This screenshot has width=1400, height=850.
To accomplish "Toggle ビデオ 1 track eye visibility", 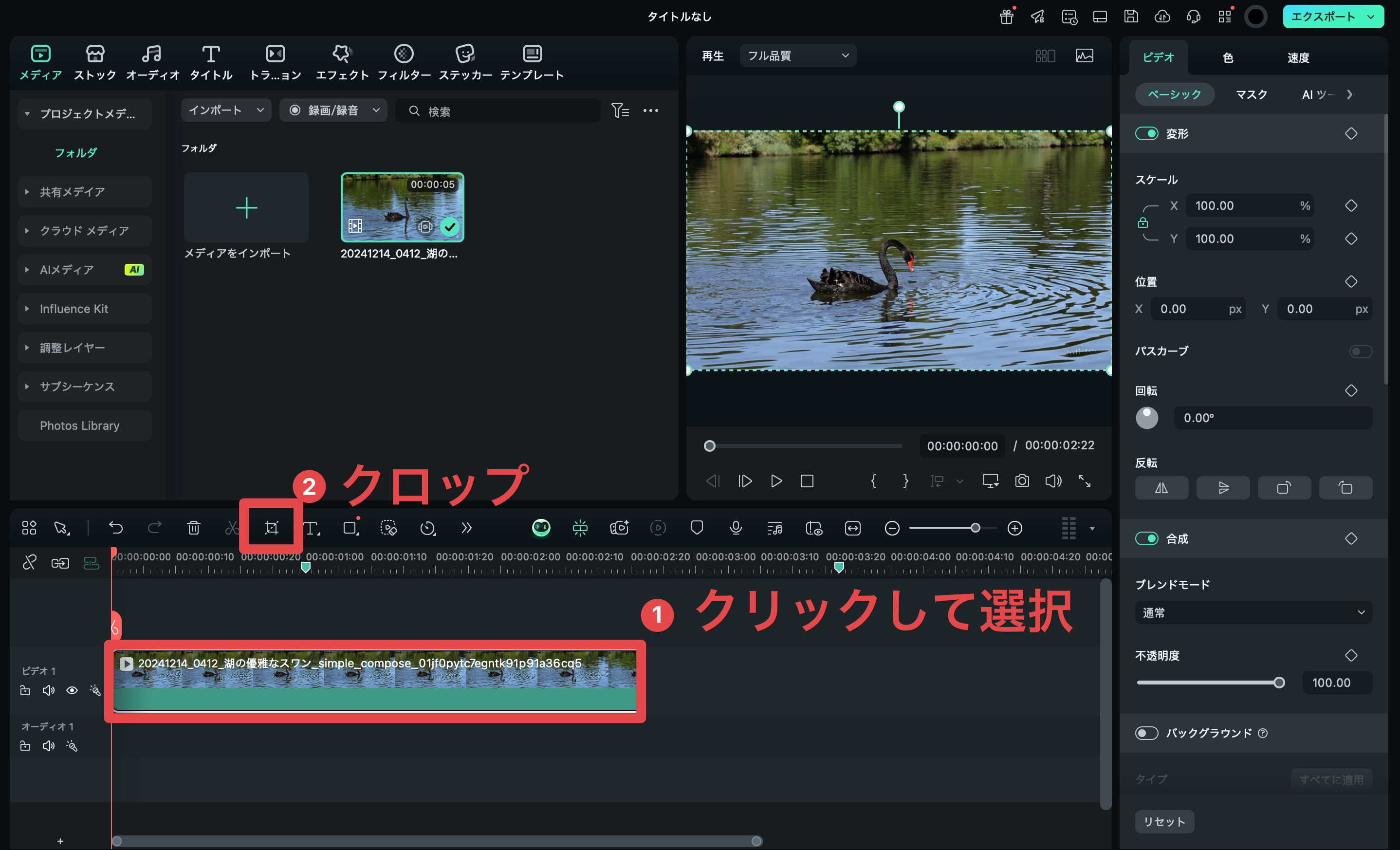I will click(x=72, y=690).
